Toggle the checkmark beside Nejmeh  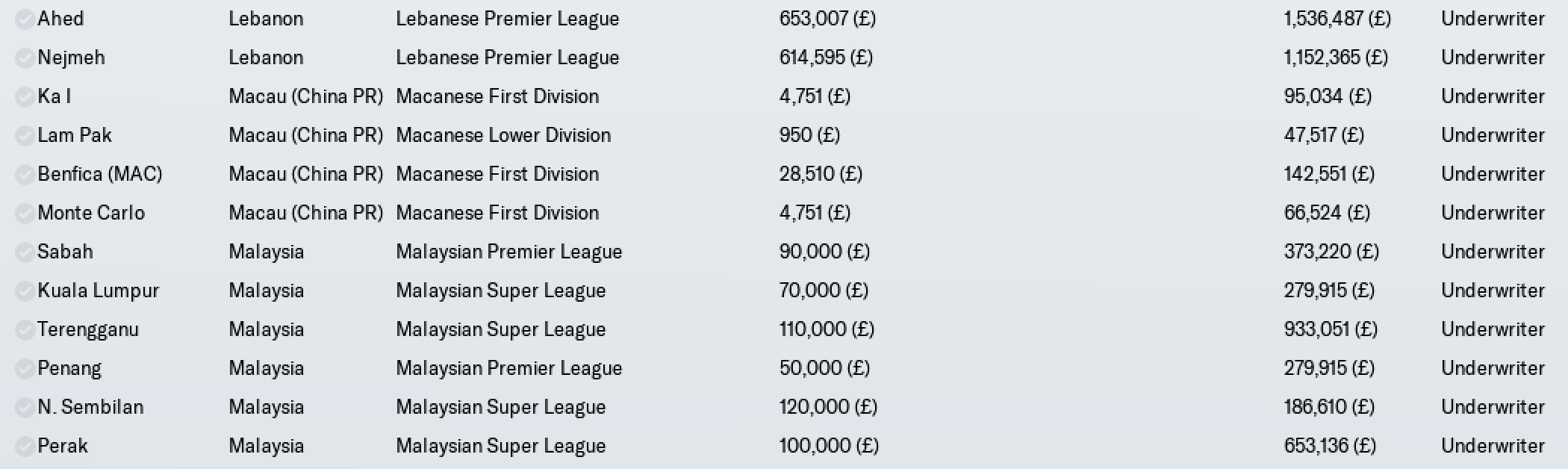[25, 58]
